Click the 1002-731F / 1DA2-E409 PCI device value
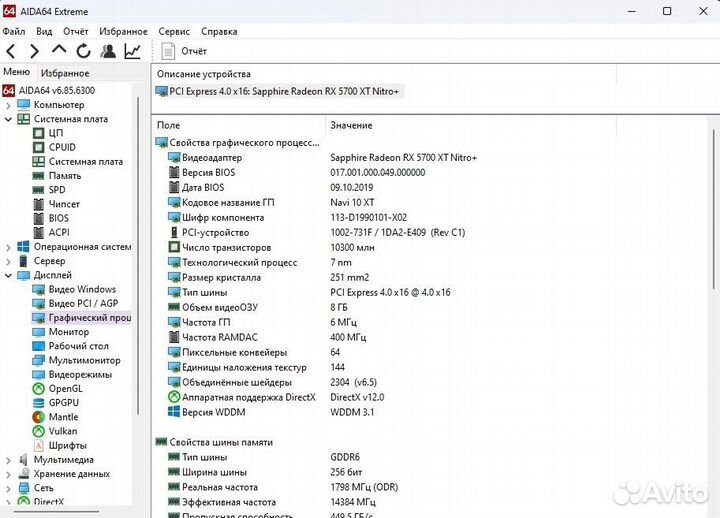This screenshot has height=518, width=720. [398, 233]
